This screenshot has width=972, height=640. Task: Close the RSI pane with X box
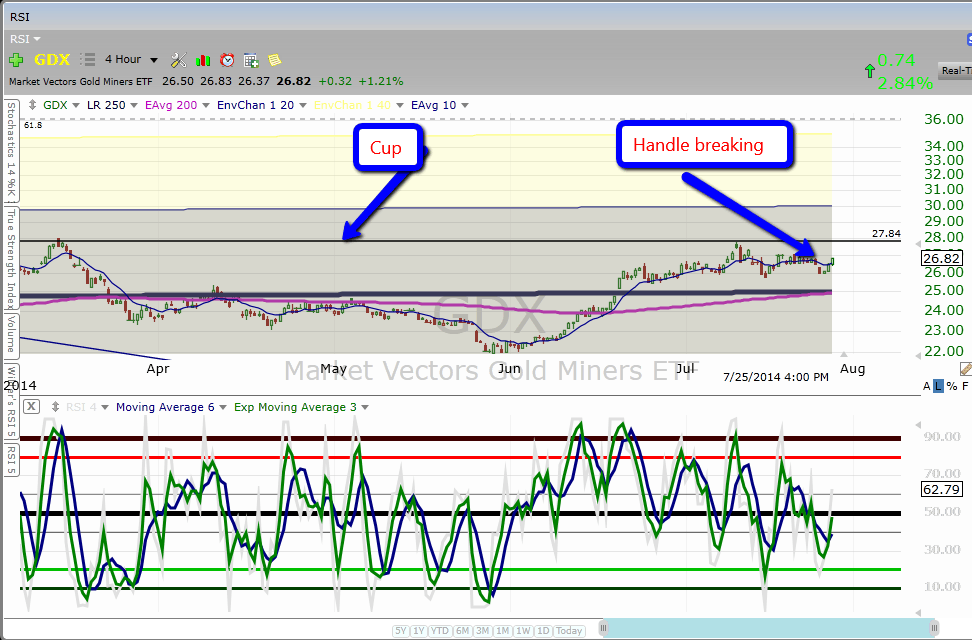tap(31, 406)
